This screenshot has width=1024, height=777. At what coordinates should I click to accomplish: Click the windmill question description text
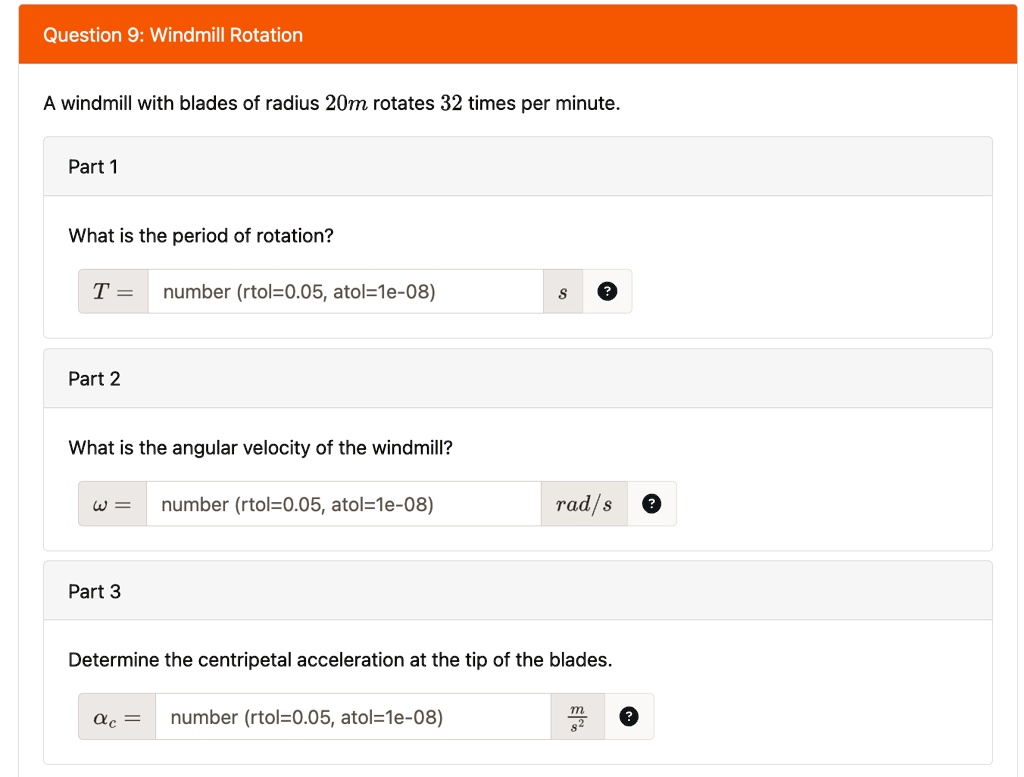(330, 102)
